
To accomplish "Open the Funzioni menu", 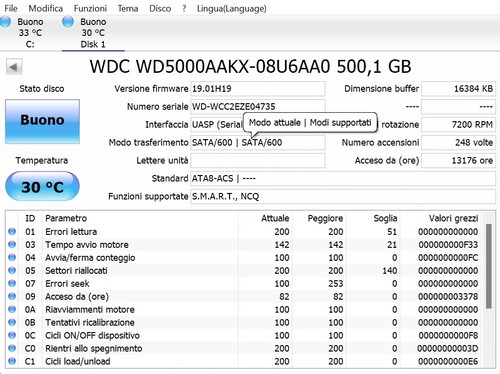I will pyautogui.click(x=90, y=8).
